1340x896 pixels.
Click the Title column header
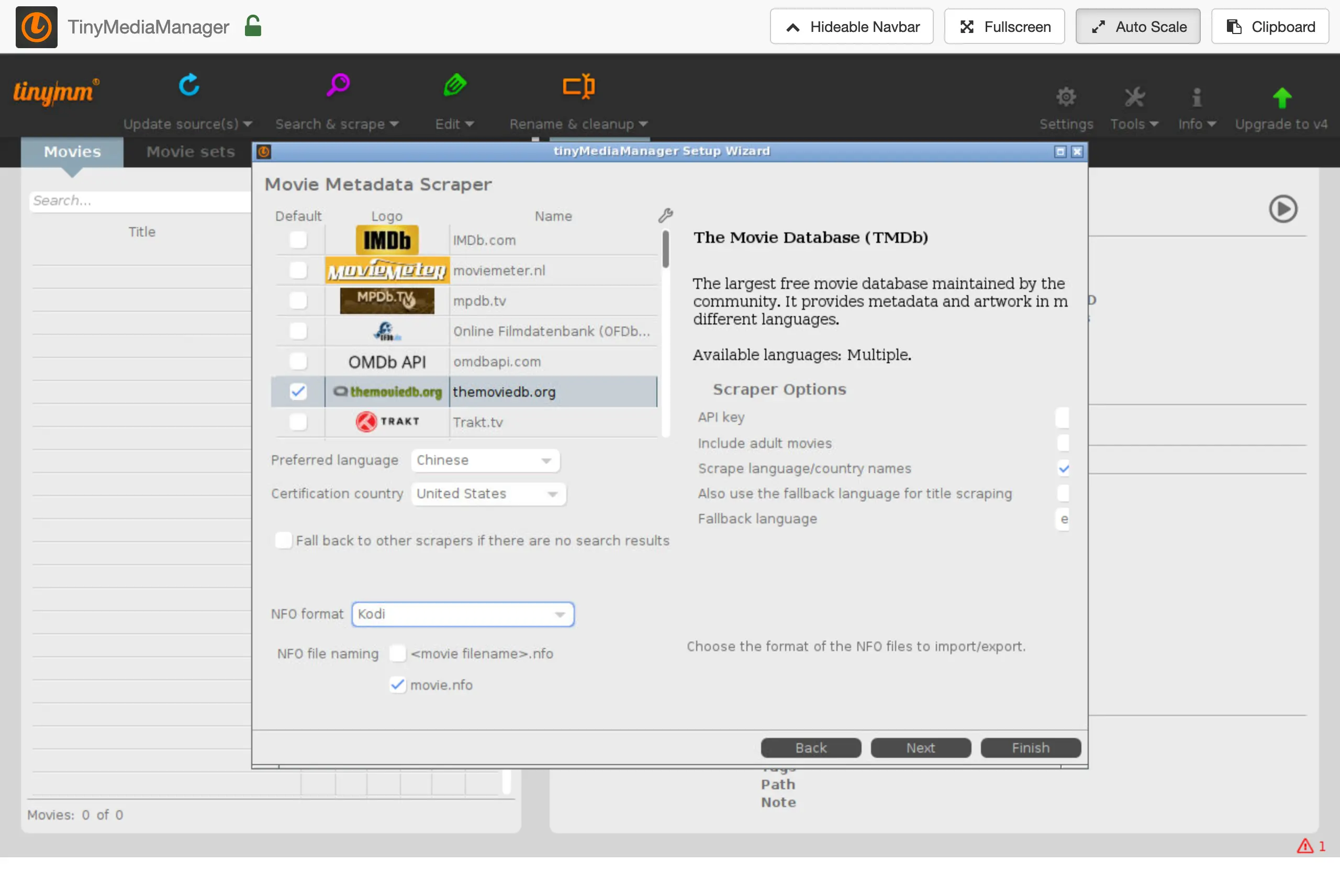[142, 231]
